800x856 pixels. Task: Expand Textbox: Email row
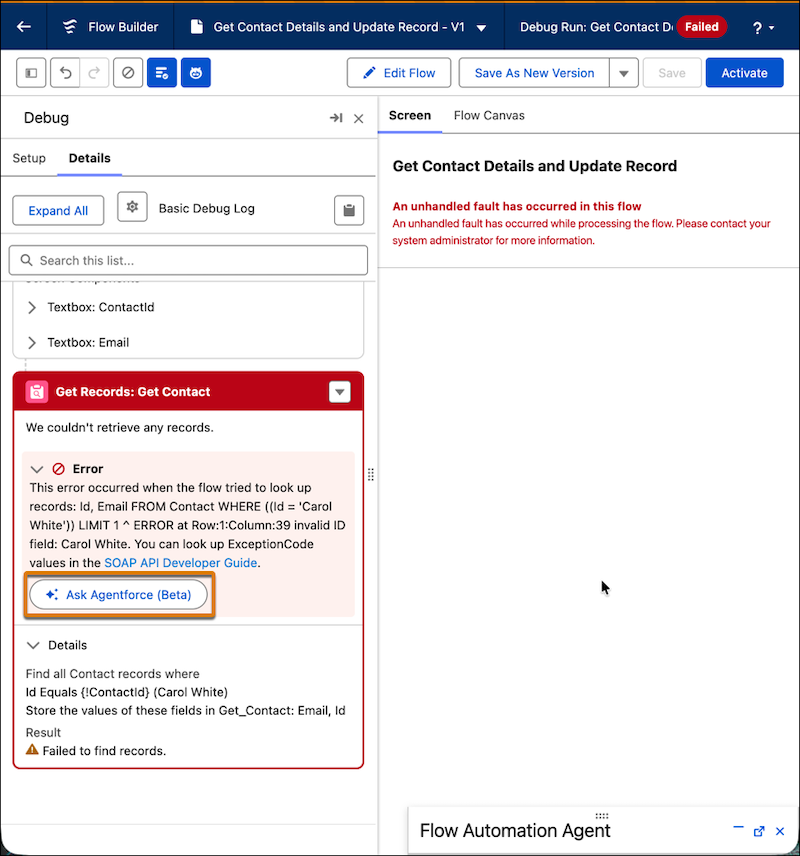32,343
